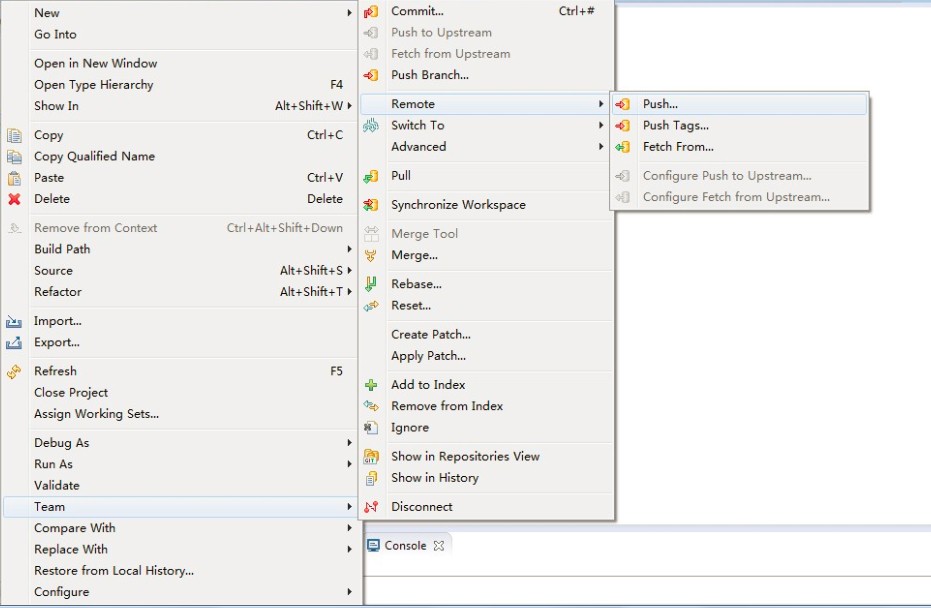
Task: Click the Synchronize Workspace icon
Action: (371, 205)
